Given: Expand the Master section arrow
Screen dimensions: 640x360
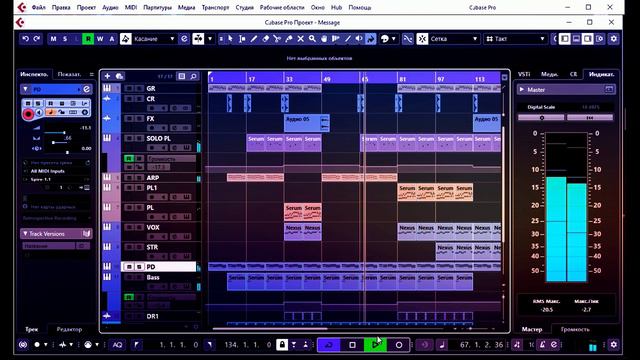Looking at the screenshot, I should pos(522,89).
